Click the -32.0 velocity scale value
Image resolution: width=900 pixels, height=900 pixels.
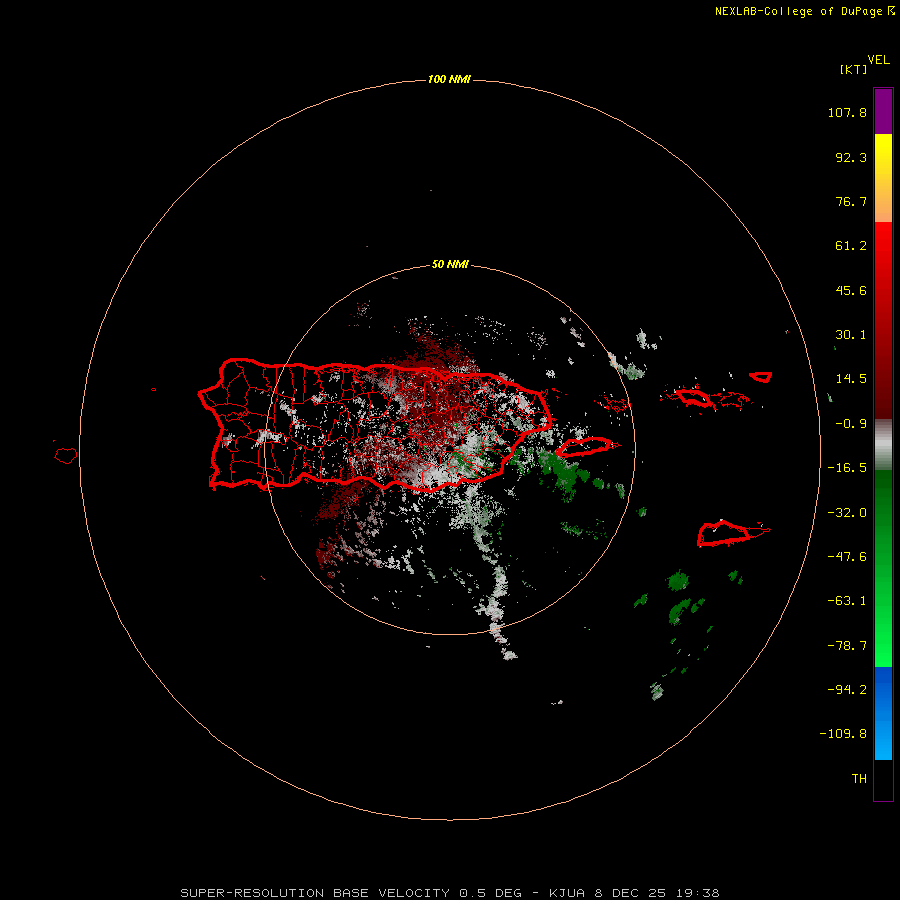pyautogui.click(x=847, y=513)
